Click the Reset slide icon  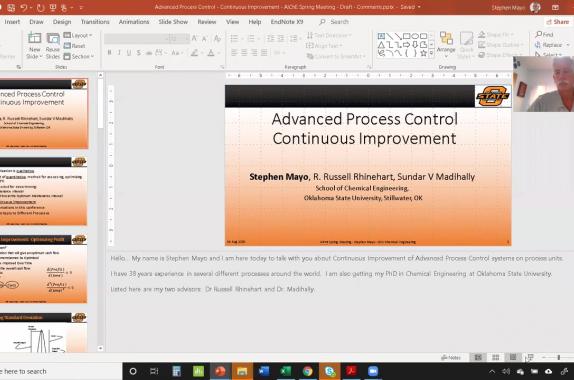coord(74,46)
